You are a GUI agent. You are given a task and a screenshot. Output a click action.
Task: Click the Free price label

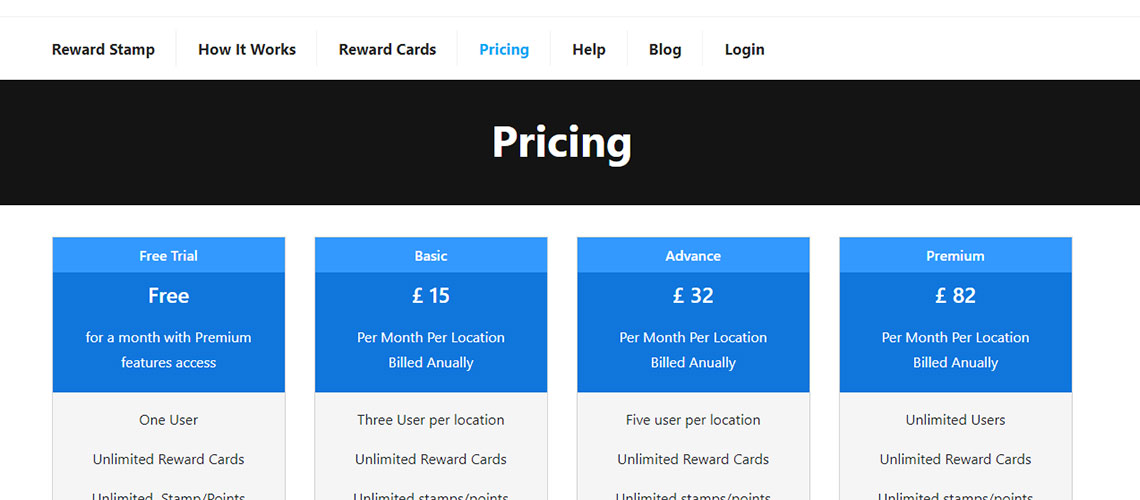[169, 296]
